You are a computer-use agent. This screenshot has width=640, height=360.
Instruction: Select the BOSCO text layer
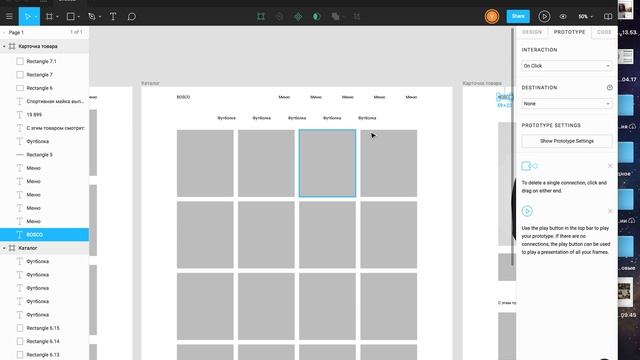(44, 235)
